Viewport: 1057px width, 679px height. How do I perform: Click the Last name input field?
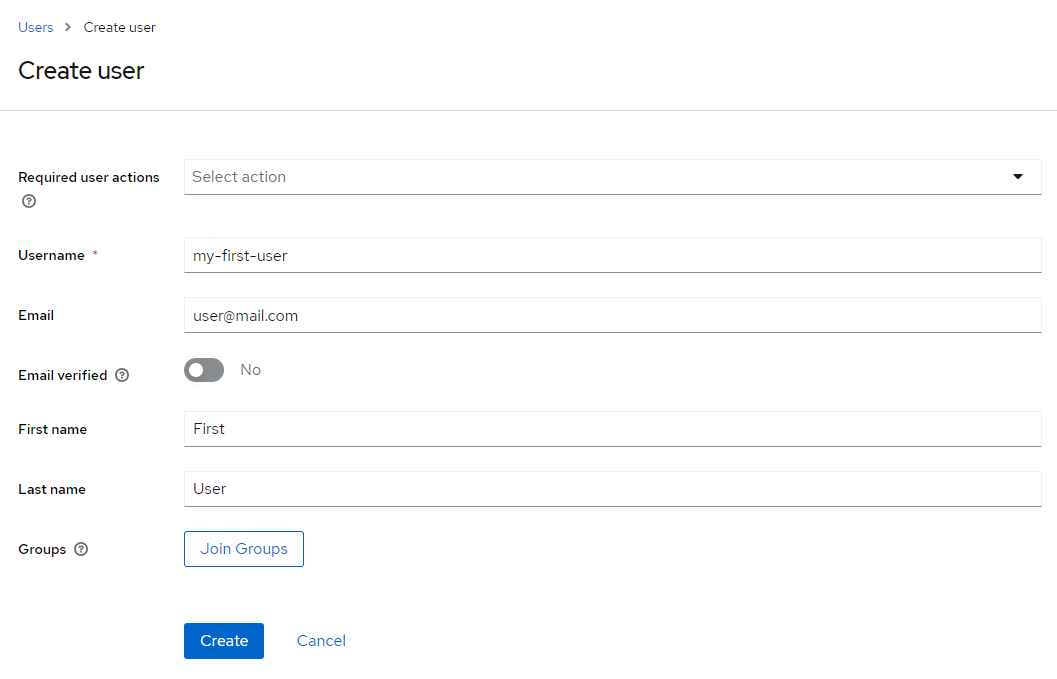tap(612, 489)
